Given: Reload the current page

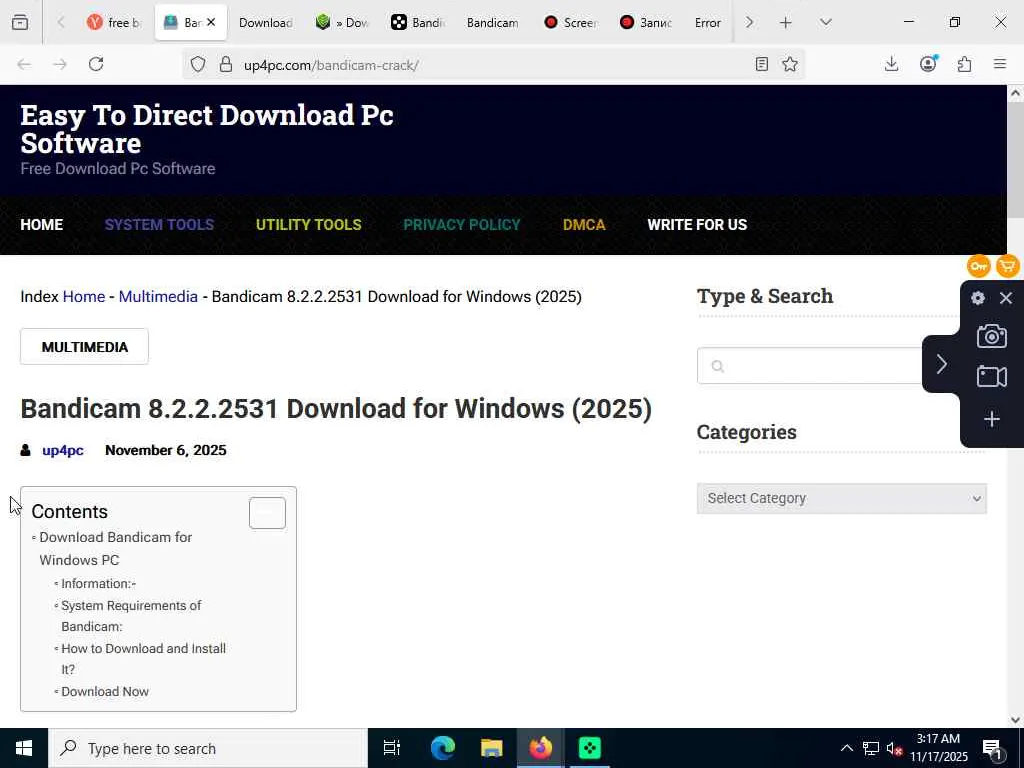Looking at the screenshot, I should pos(96,64).
